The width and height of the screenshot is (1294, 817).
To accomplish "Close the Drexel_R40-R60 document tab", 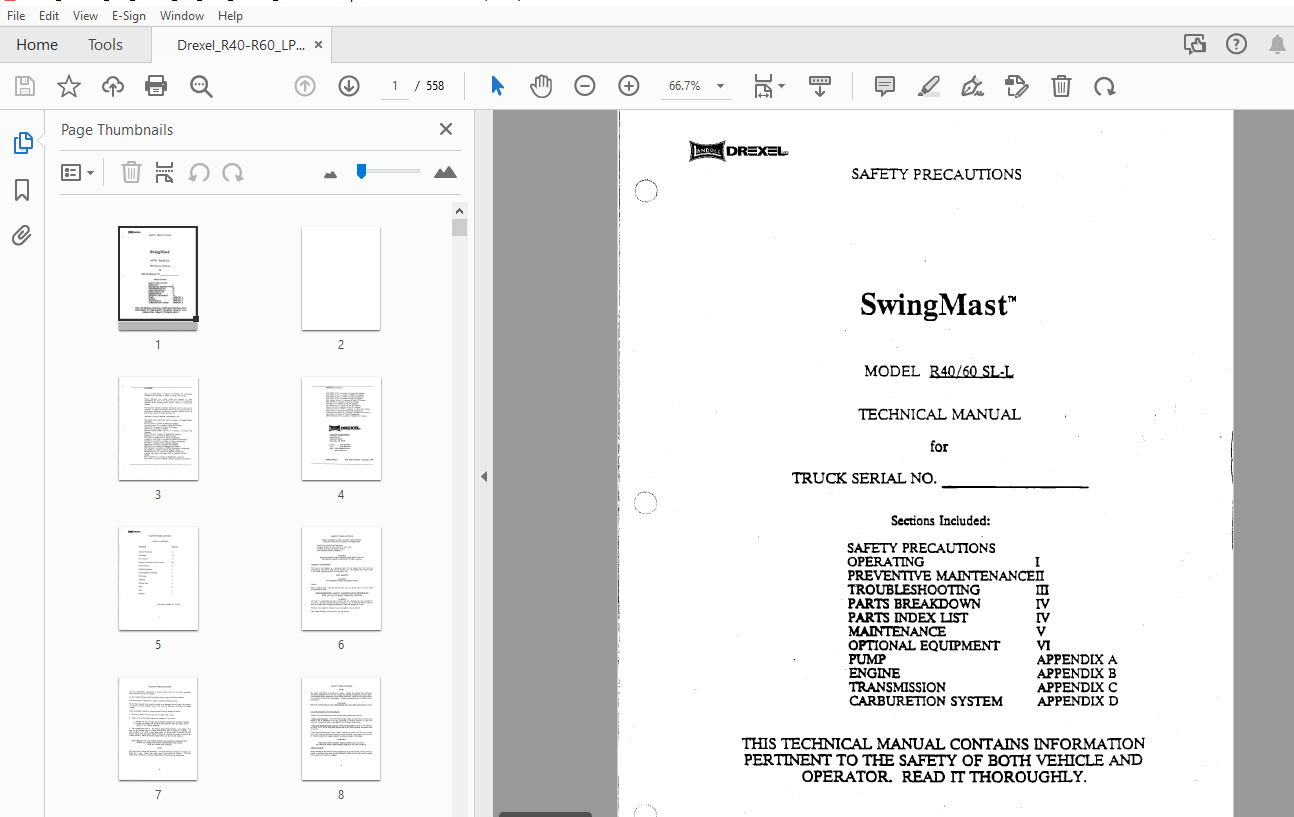I will [318, 45].
